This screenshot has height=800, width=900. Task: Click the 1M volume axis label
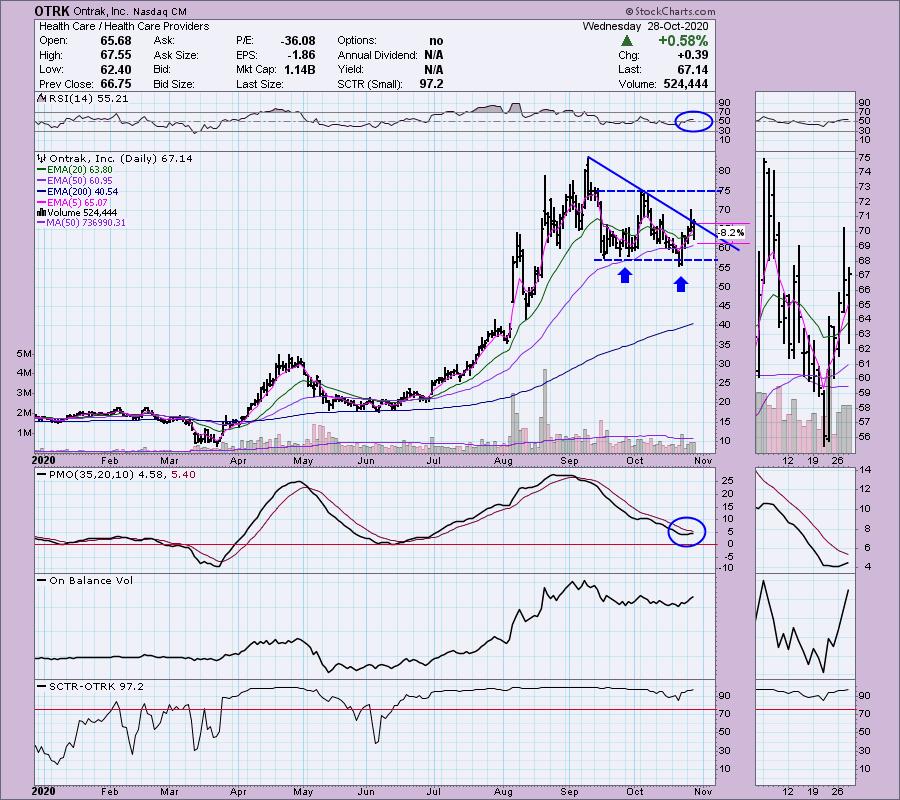(x=24, y=433)
